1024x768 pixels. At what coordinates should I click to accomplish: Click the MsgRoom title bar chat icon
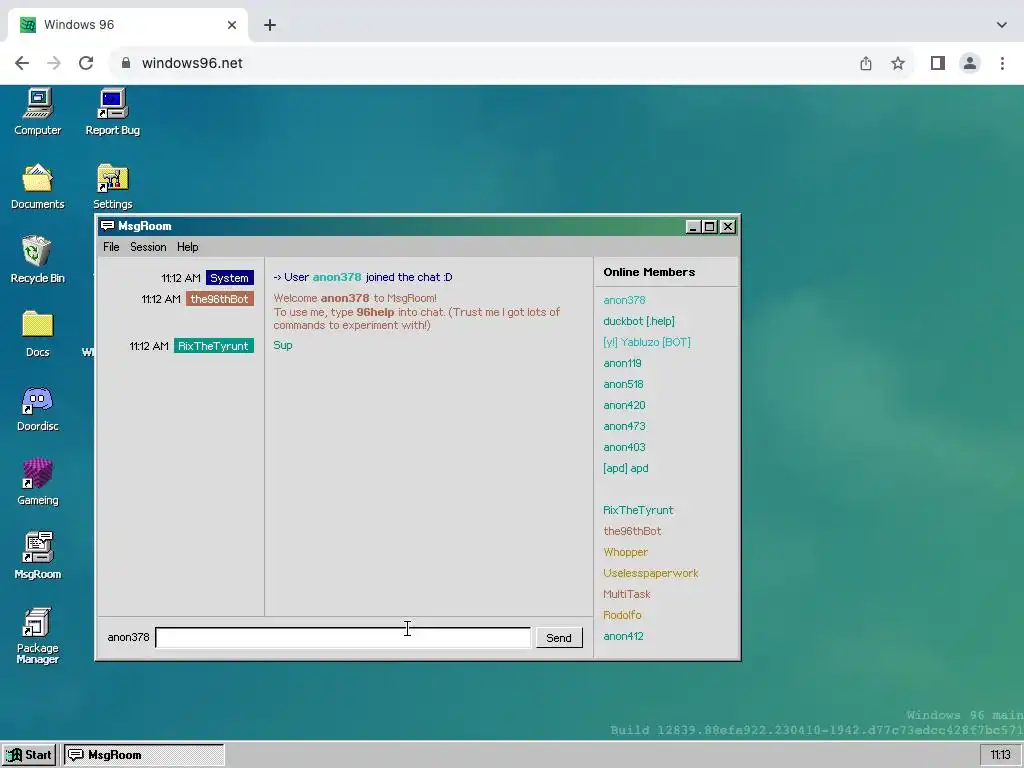(108, 226)
